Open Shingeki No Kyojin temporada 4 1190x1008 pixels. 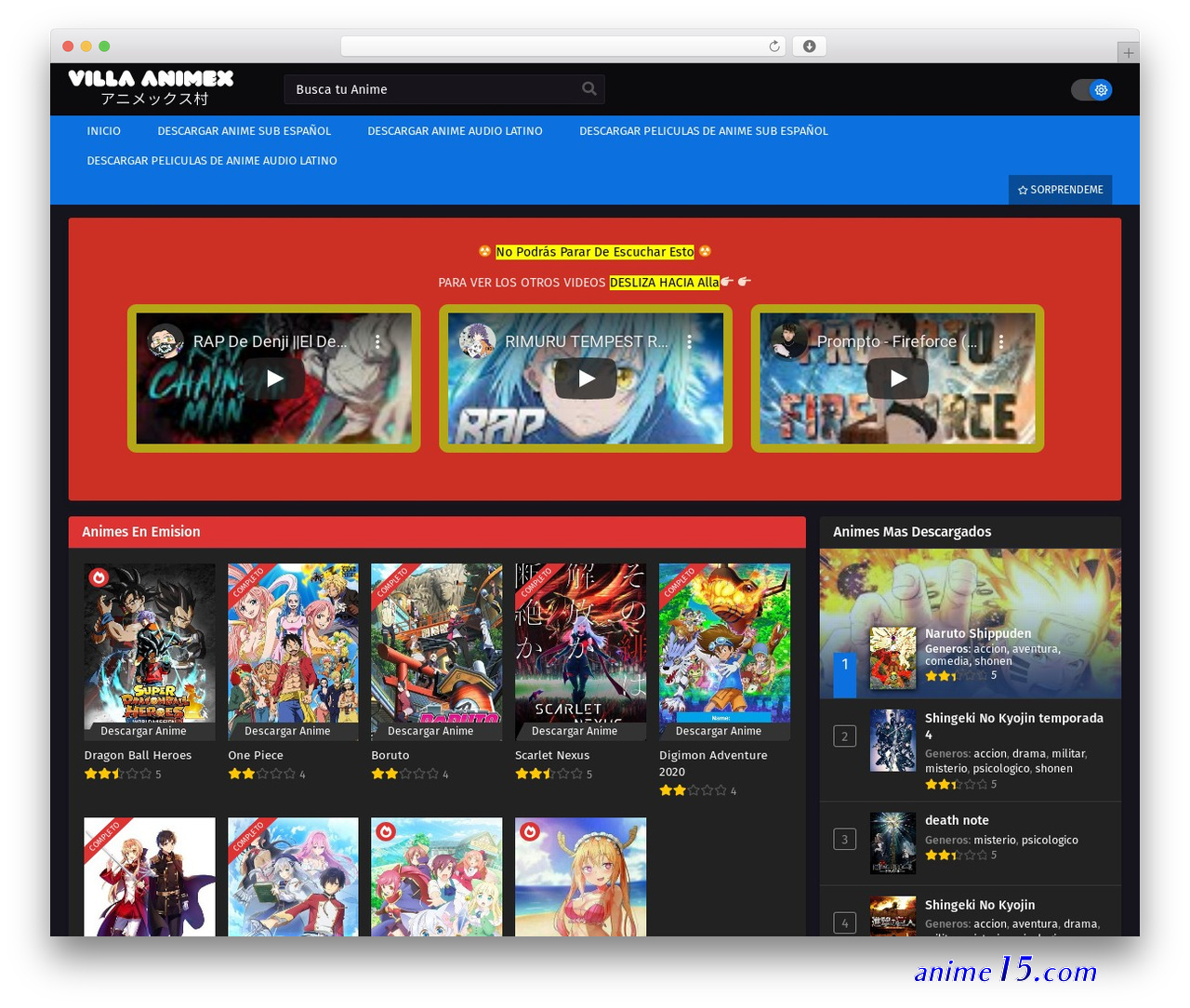(1014, 726)
